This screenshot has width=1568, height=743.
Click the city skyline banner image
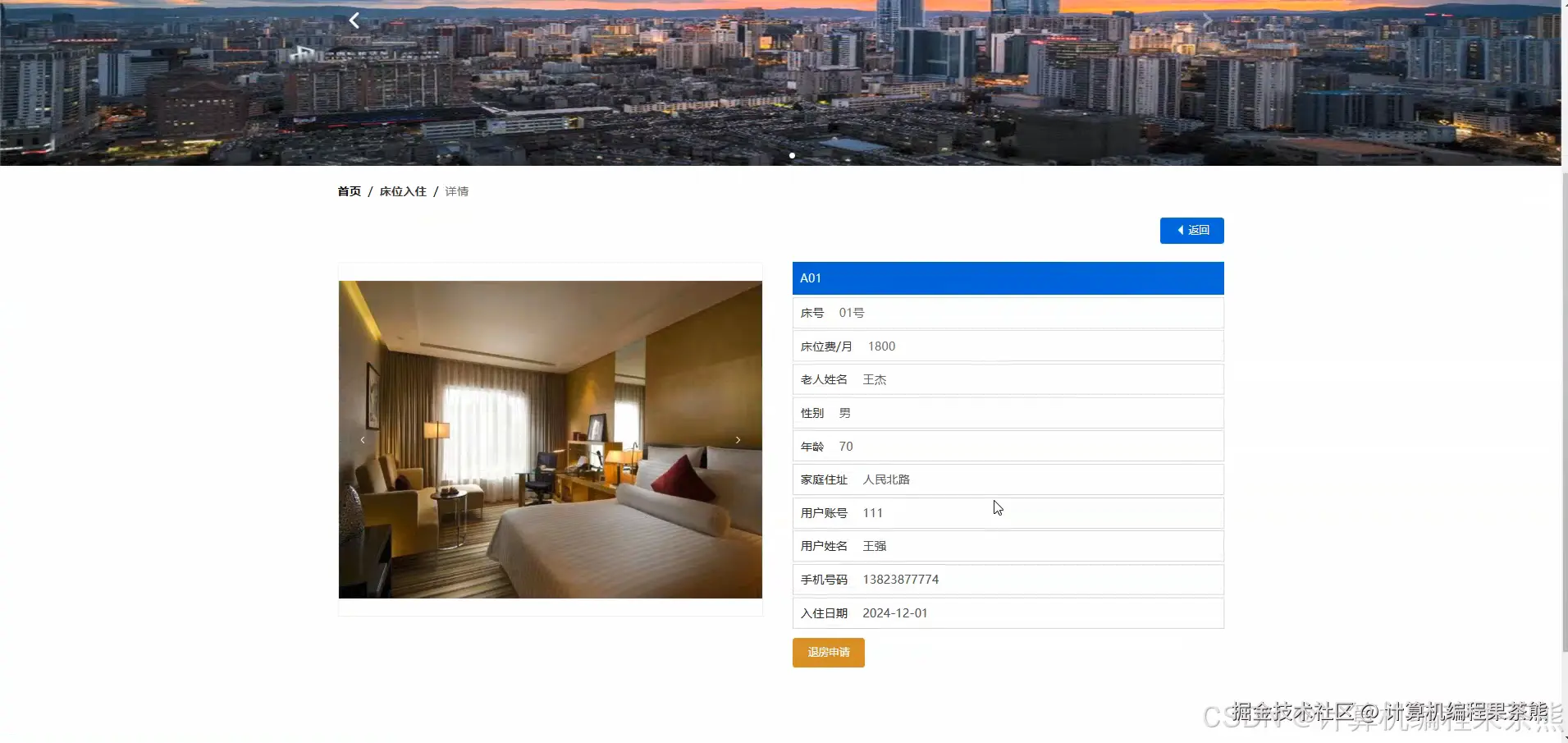pos(779,82)
